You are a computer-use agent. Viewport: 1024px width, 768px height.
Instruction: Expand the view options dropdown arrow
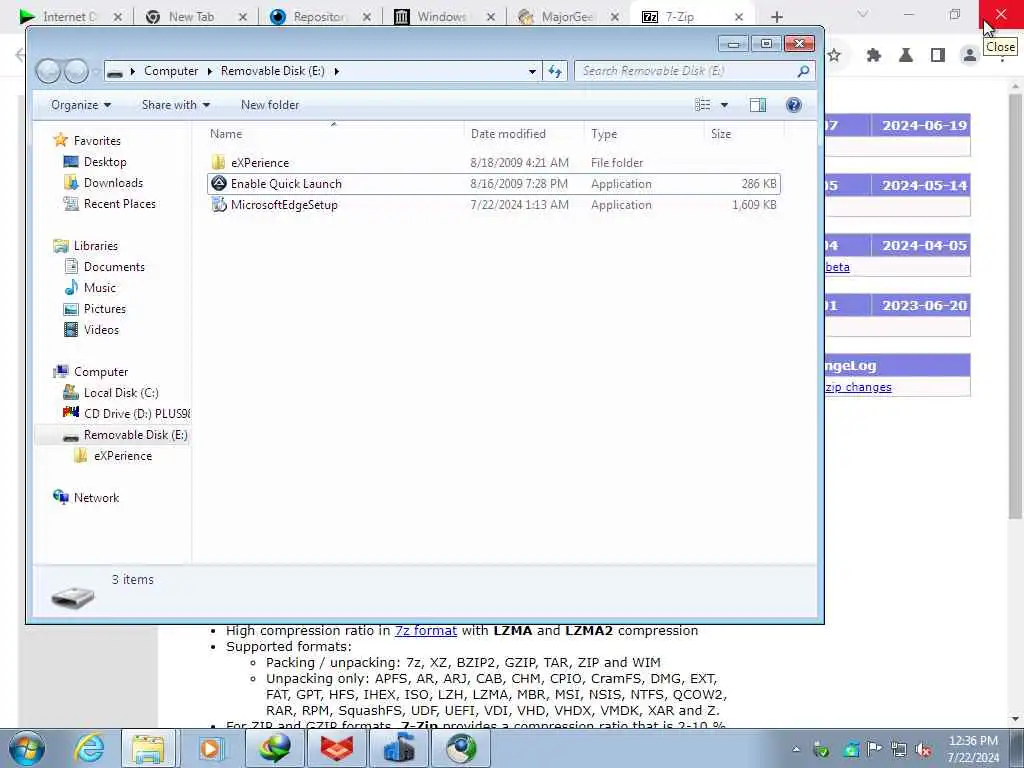[724, 104]
